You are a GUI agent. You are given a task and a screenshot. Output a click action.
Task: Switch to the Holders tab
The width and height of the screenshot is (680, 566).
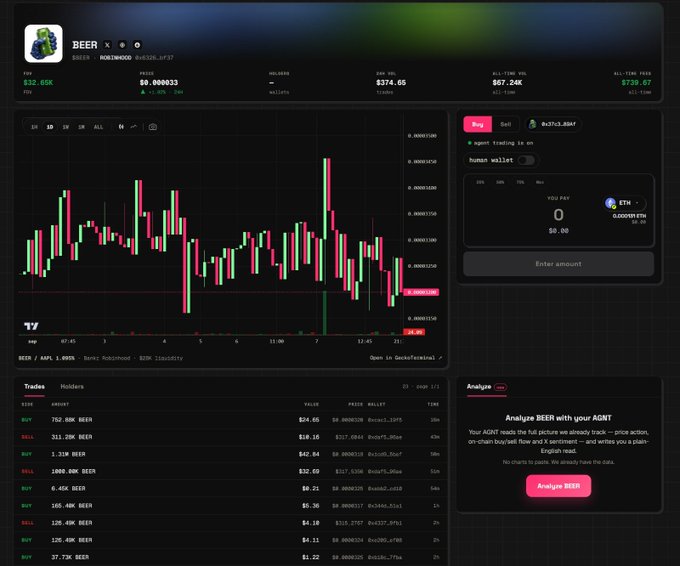click(x=72, y=386)
